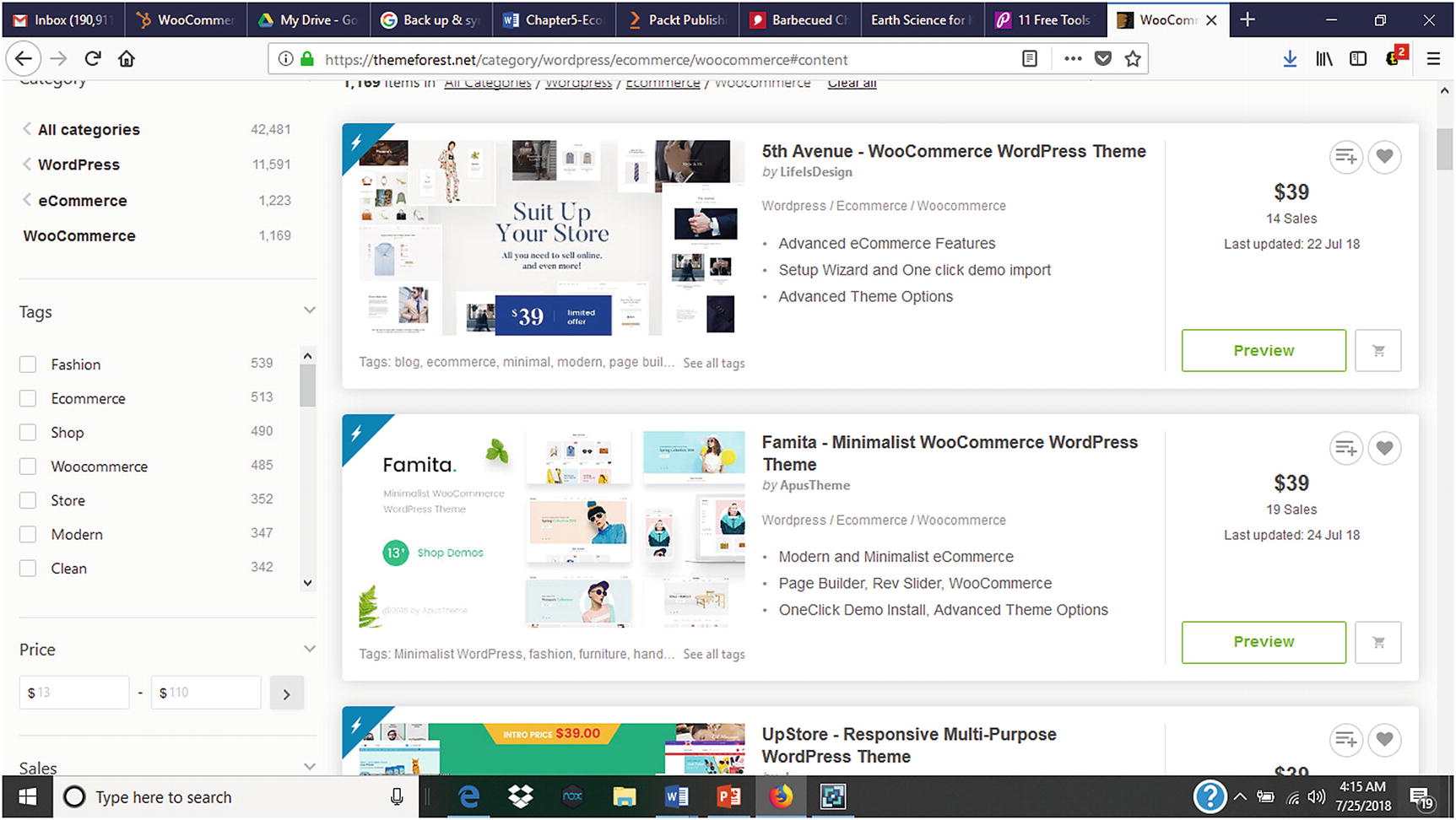This screenshot has width=1456, height=820.
Task: Add Famita theme to collection
Action: (x=1346, y=448)
